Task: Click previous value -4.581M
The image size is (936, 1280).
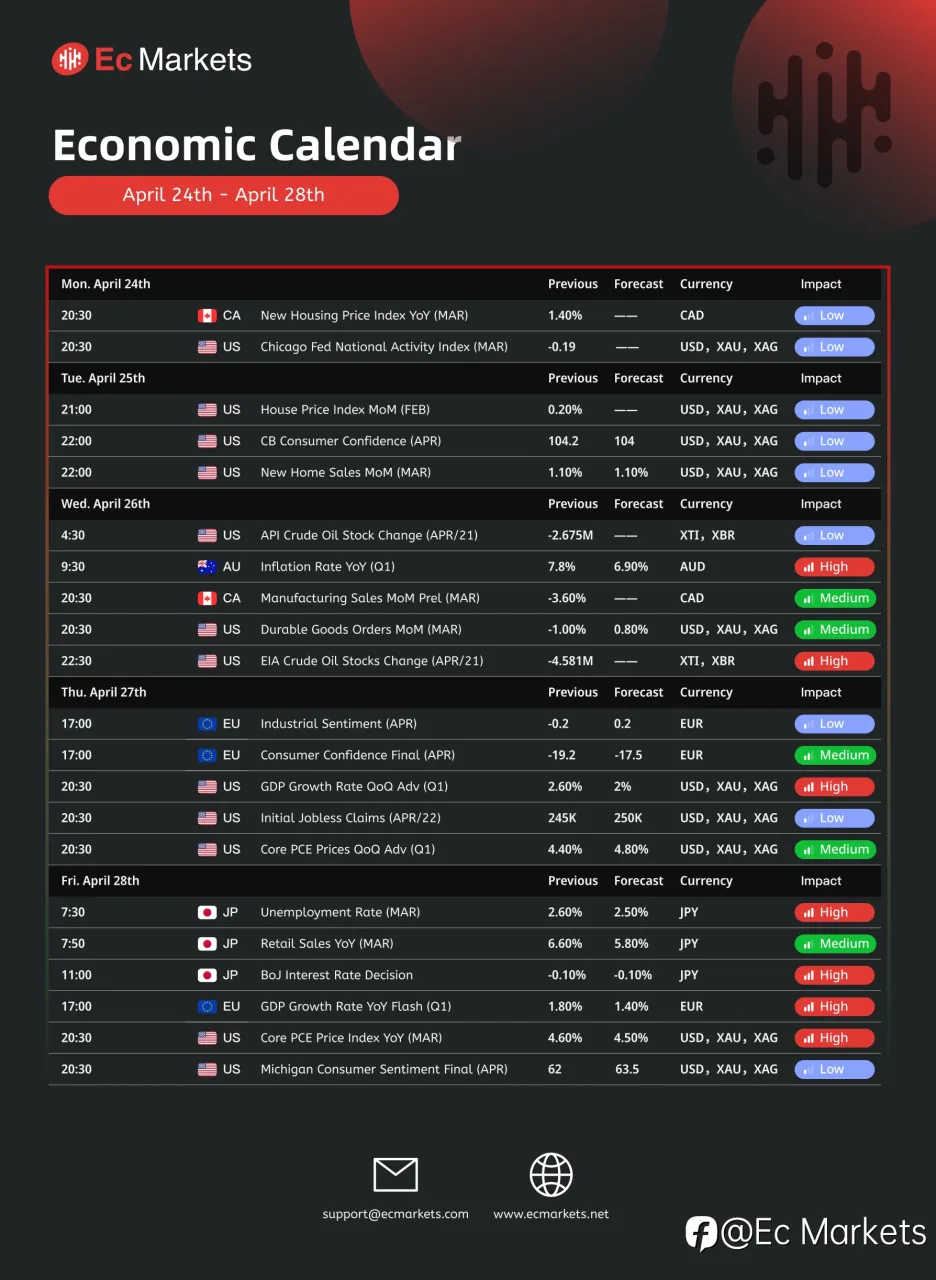Action: point(571,661)
